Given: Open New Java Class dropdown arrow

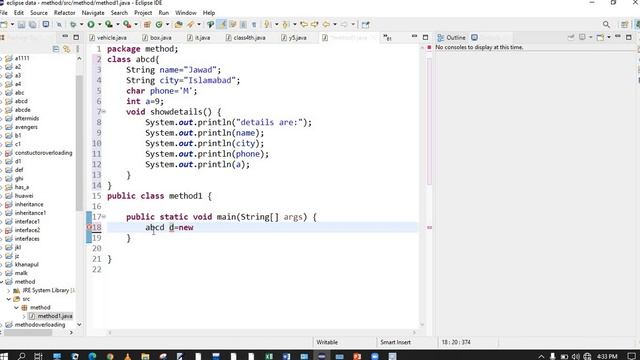Looking at the screenshot, I should click(x=167, y=24).
